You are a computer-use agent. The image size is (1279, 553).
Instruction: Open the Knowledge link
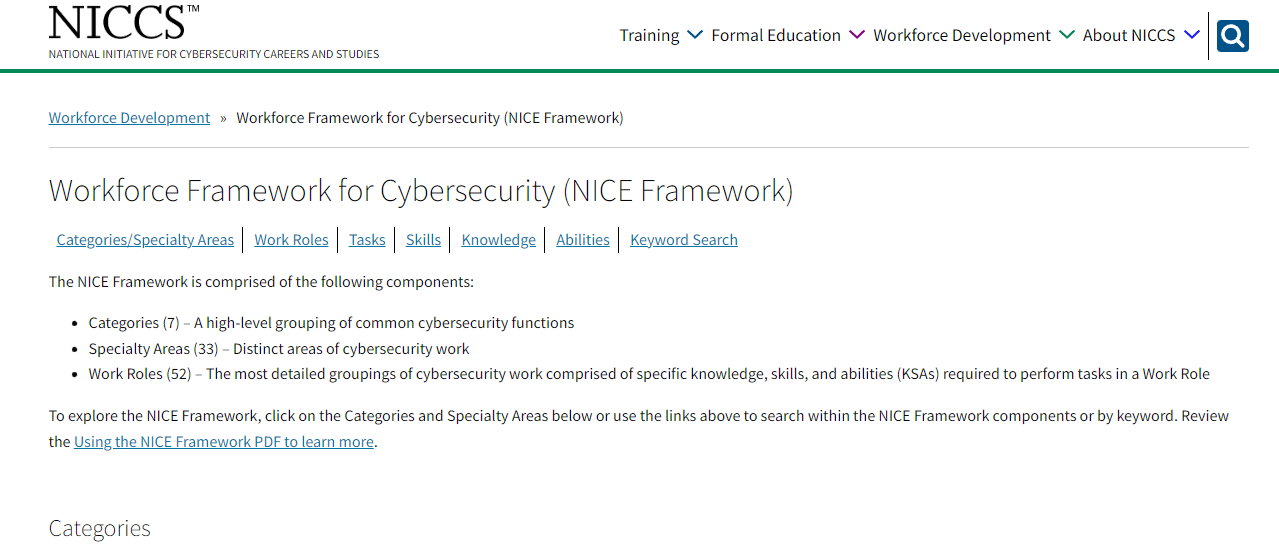pos(498,240)
